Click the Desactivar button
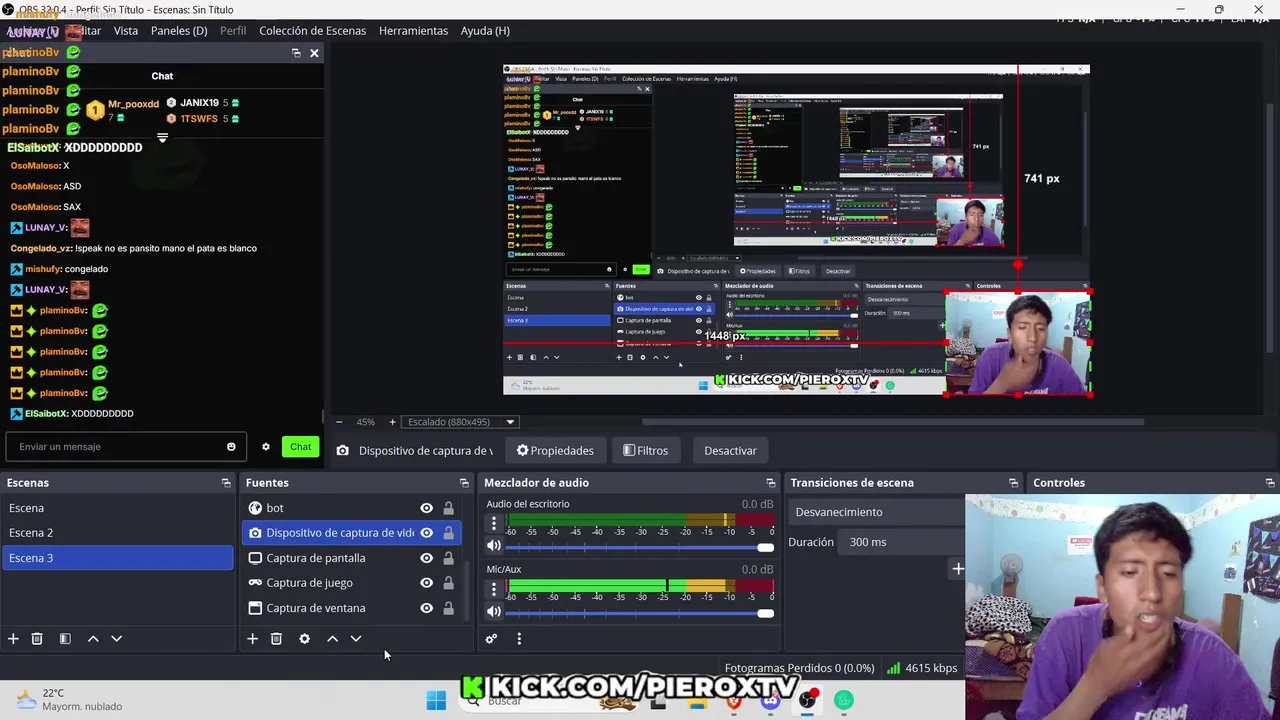The height and width of the screenshot is (720, 1280). click(x=730, y=451)
